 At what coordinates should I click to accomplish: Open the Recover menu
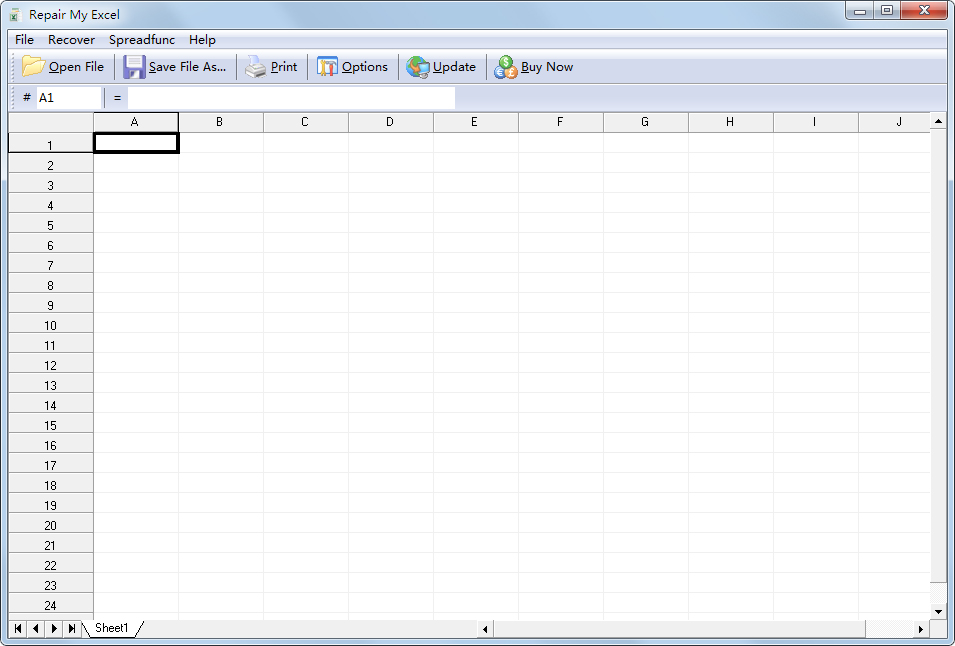click(71, 40)
